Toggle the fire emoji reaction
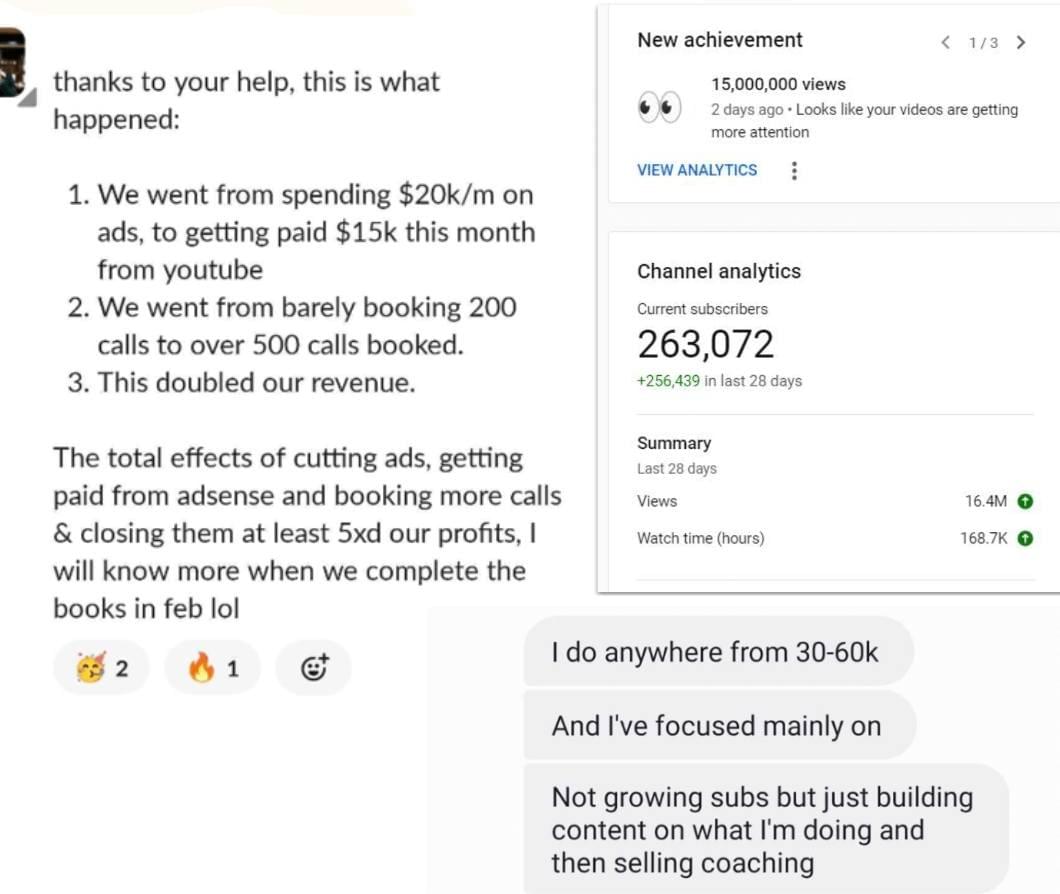This screenshot has height=894, width=1060. (x=212, y=668)
